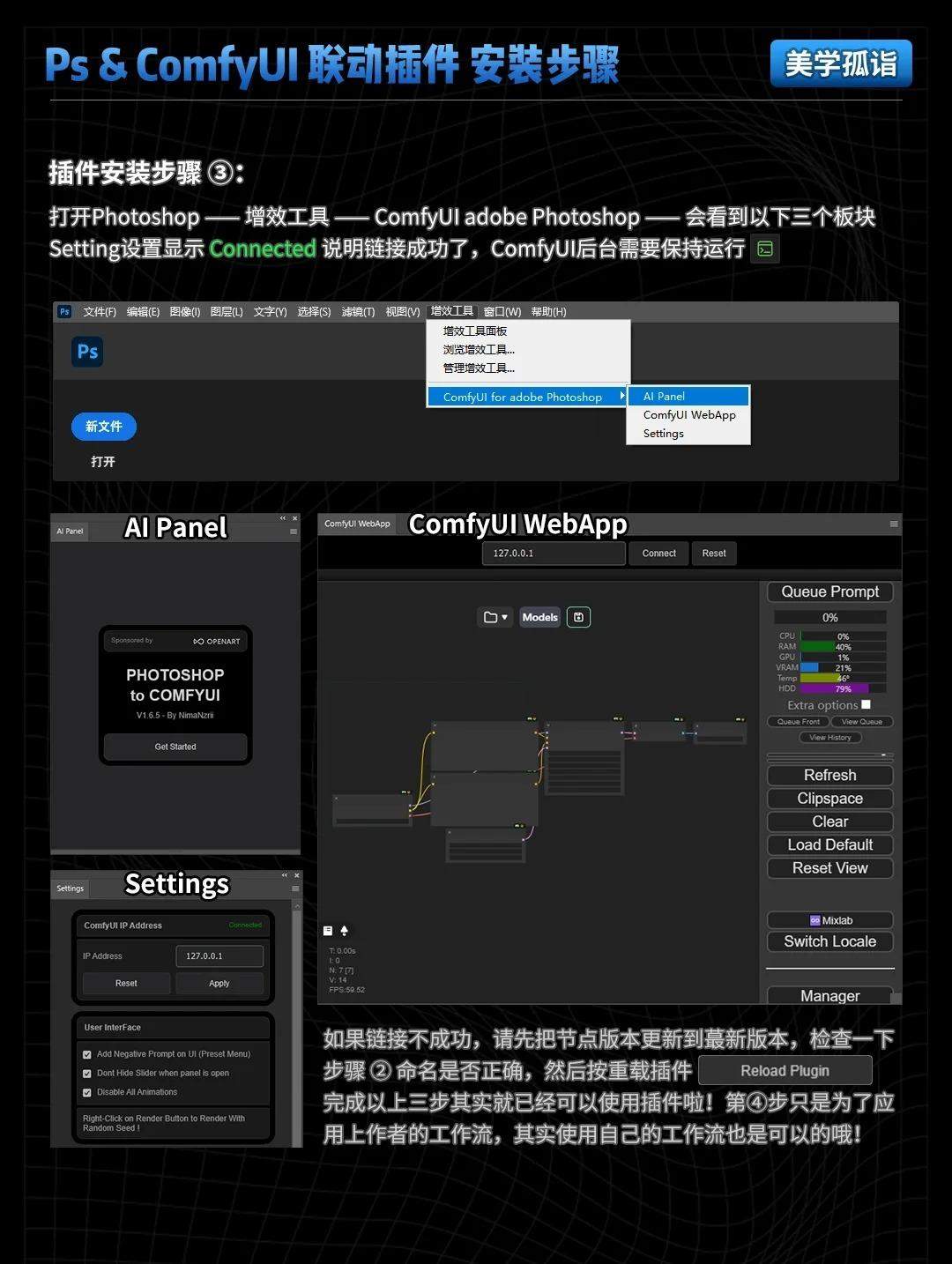Choose Settings in the submenu
The height and width of the screenshot is (1264, 952).
688,434
